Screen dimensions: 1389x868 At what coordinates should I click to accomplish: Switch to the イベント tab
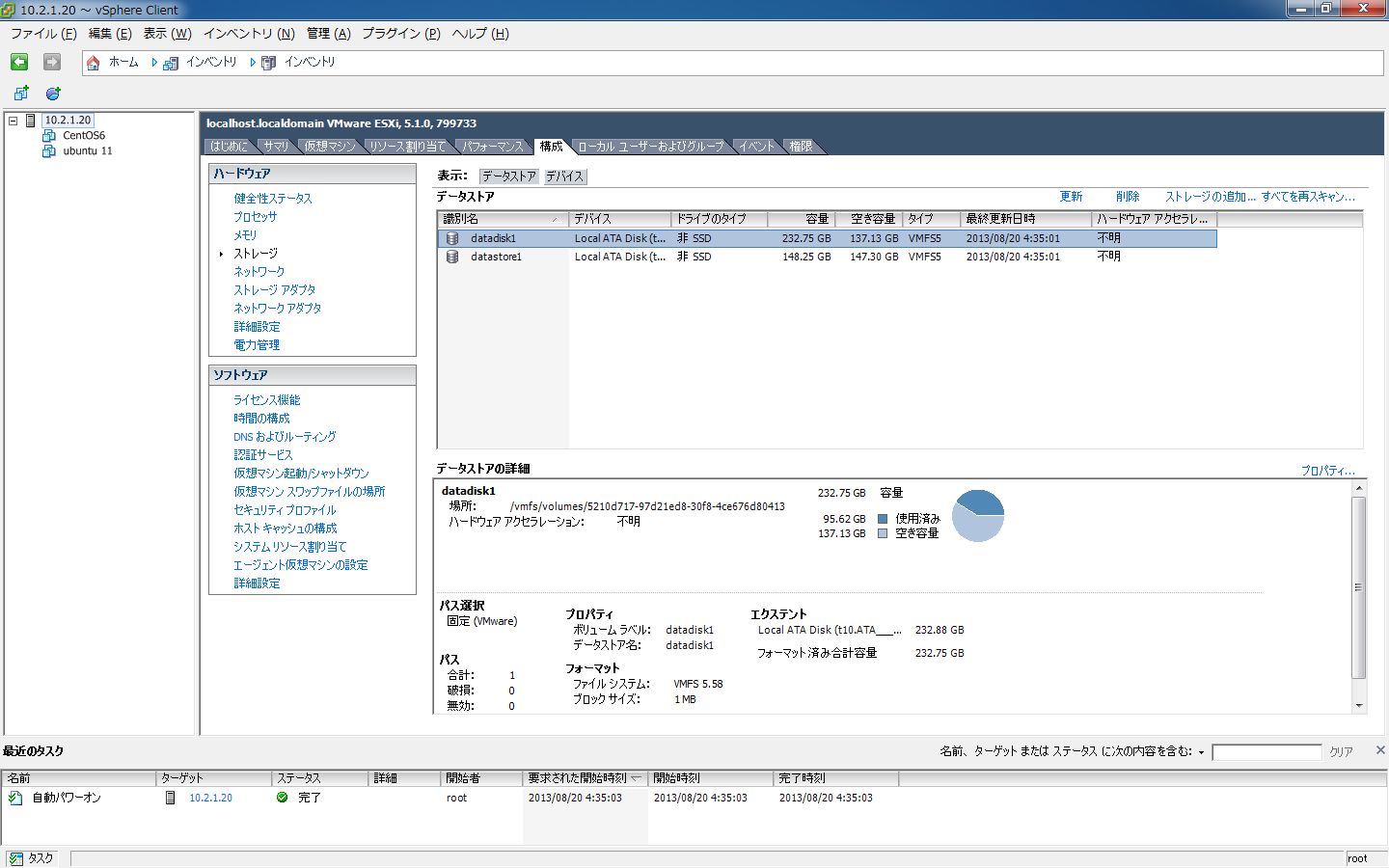pyautogui.click(x=757, y=147)
